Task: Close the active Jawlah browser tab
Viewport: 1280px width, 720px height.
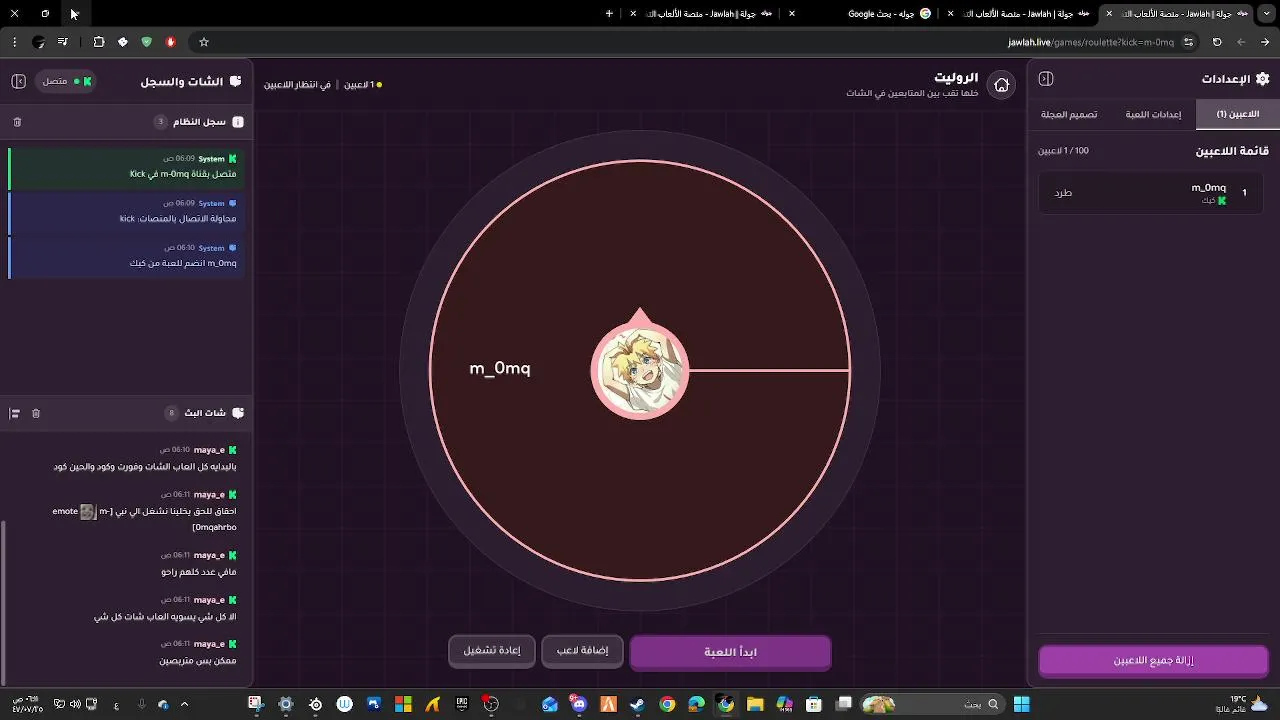Action: click(1109, 14)
